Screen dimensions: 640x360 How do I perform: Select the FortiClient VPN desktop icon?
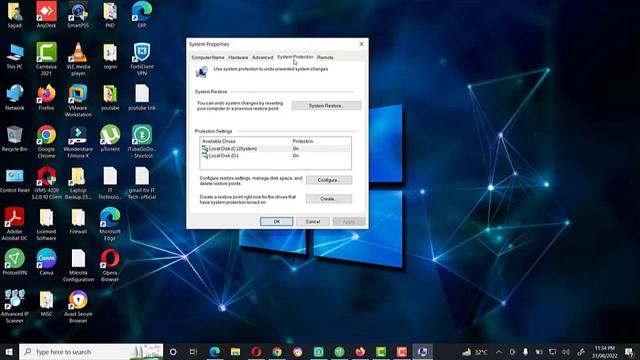click(x=142, y=59)
